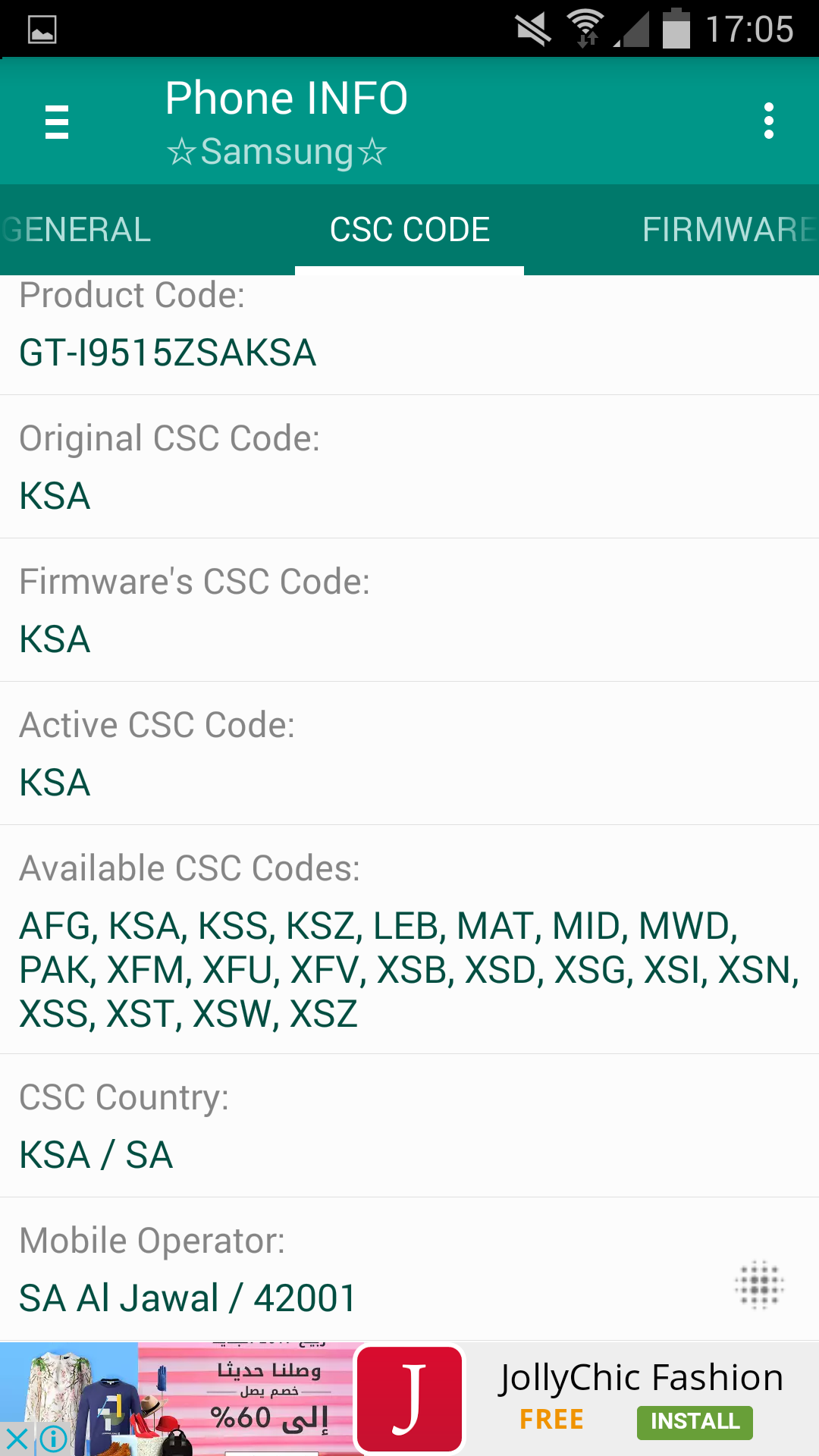Screen dimensions: 819x1456
Task: Tap the JollyChic red J logo
Action: tap(409, 1399)
